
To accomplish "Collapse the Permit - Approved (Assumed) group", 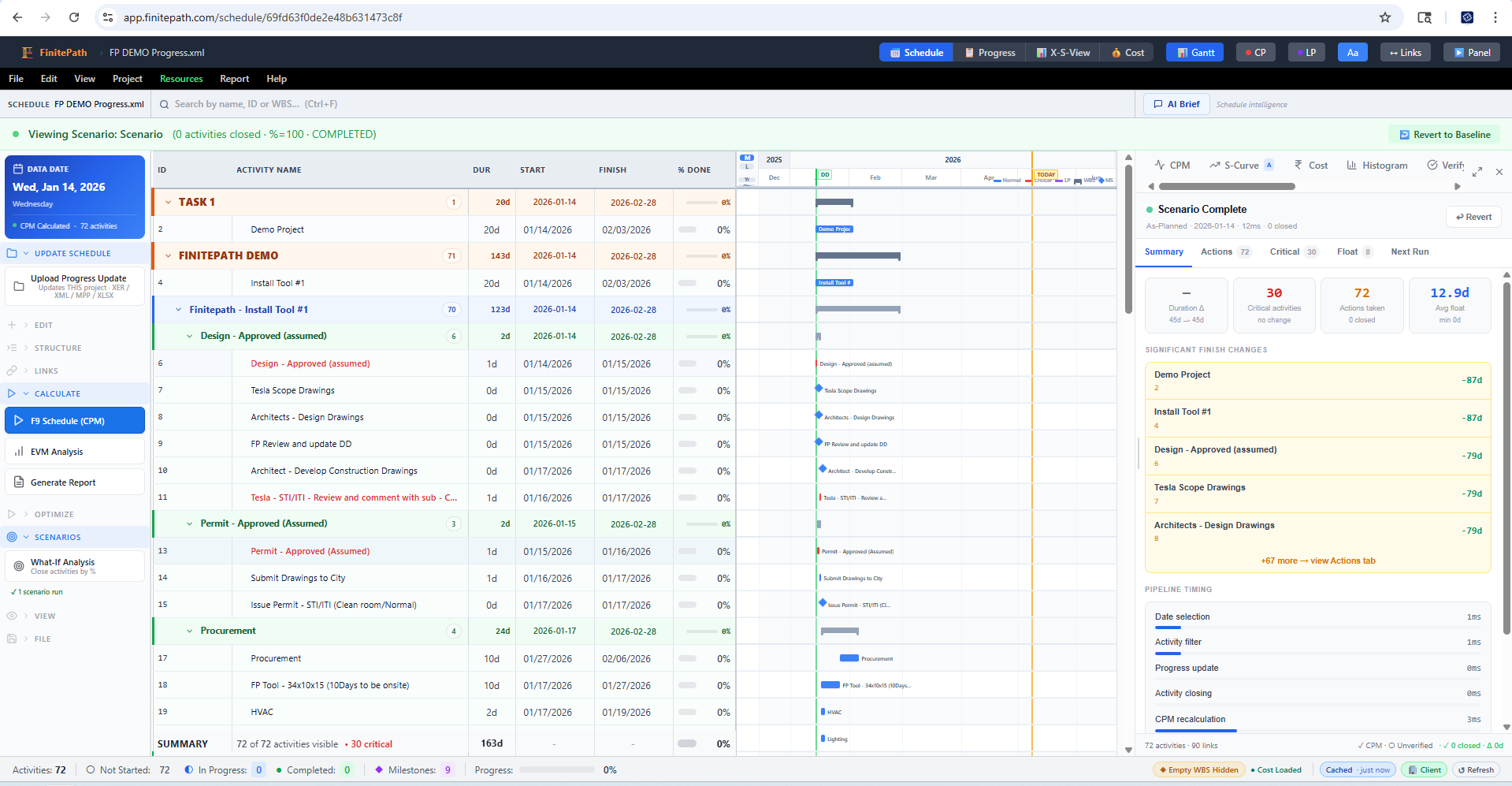I will (190, 524).
